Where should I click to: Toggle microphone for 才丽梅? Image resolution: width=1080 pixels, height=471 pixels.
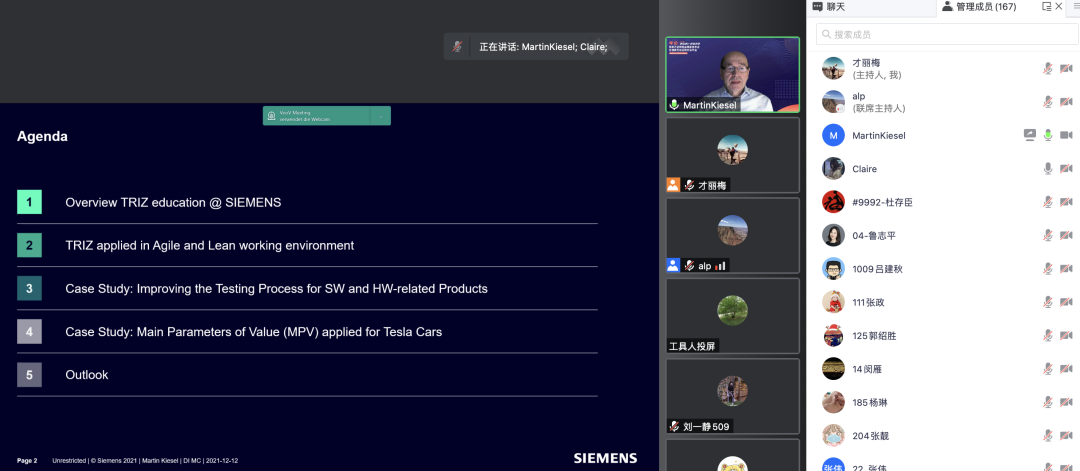click(x=1048, y=68)
